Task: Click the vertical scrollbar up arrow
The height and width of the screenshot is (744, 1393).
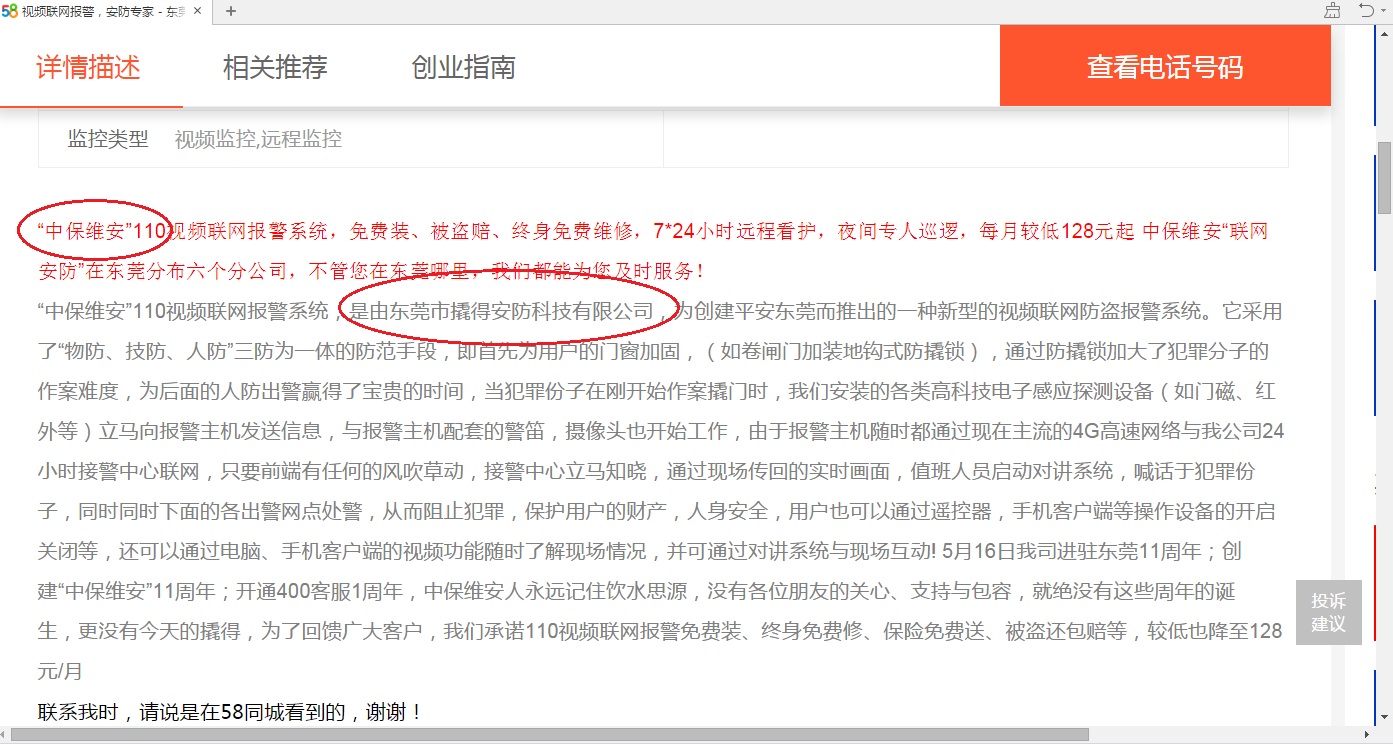Action: (1384, 34)
